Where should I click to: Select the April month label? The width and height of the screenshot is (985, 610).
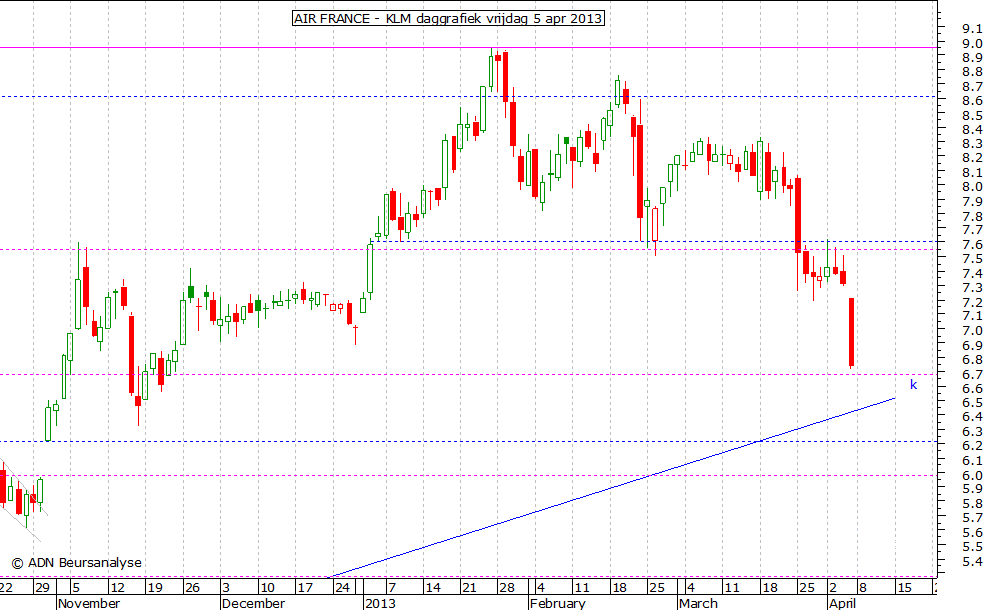coord(842,603)
